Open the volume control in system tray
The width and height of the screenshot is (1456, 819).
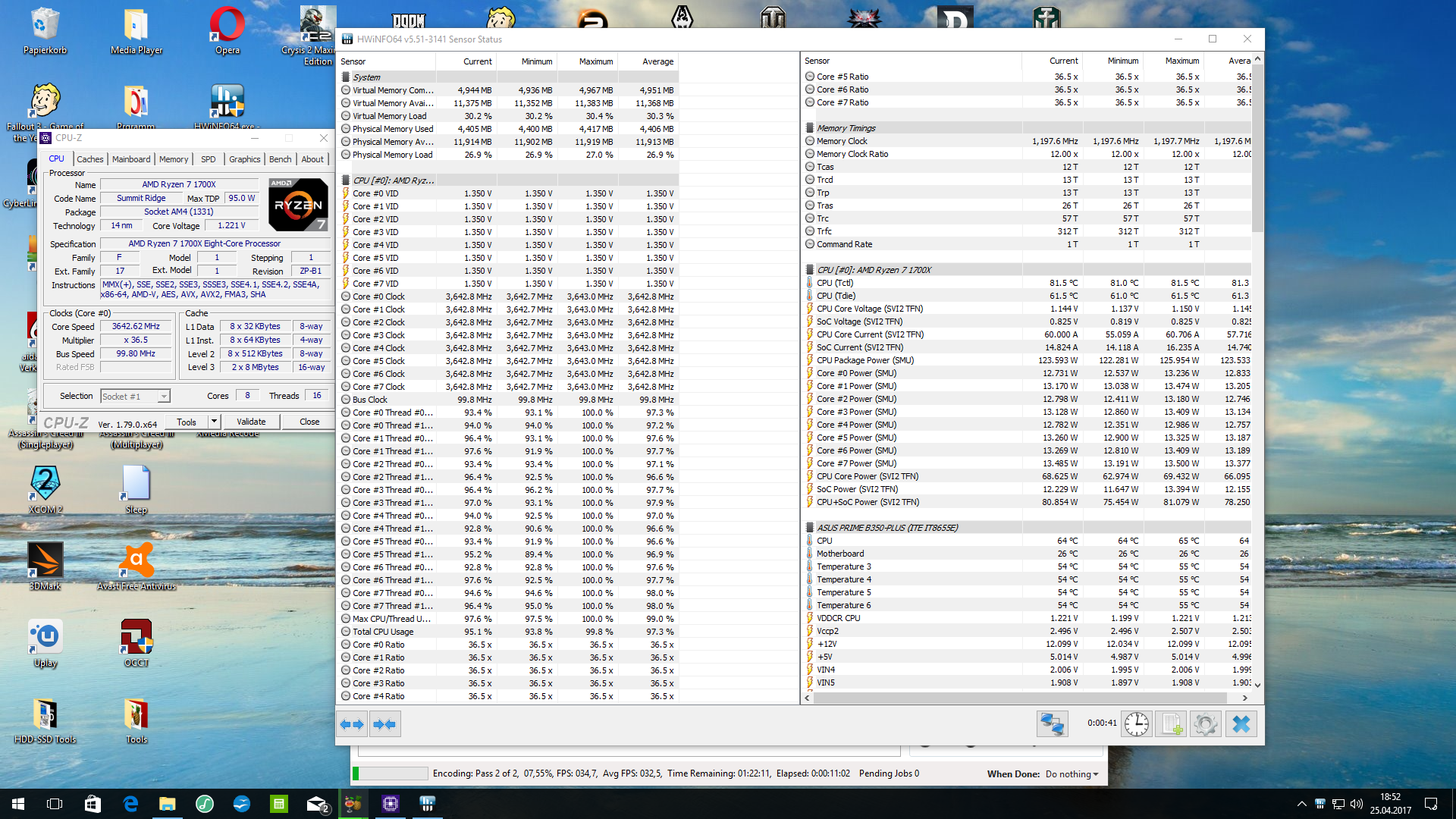pos(1357,804)
